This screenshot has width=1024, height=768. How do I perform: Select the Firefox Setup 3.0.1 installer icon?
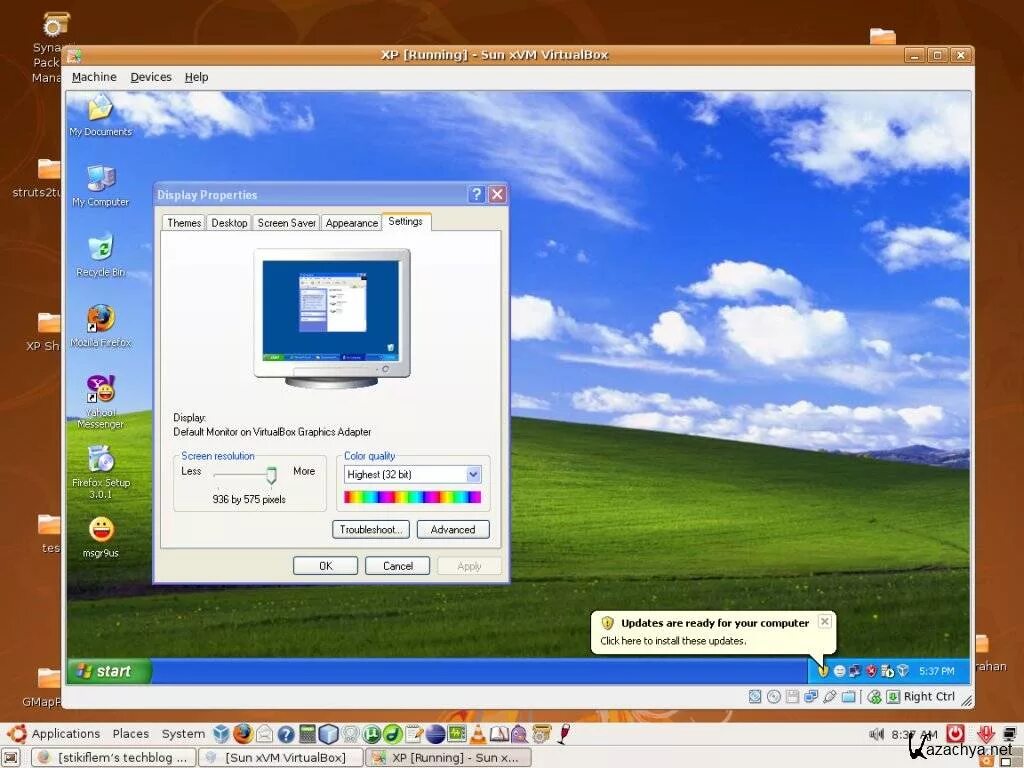(101, 472)
